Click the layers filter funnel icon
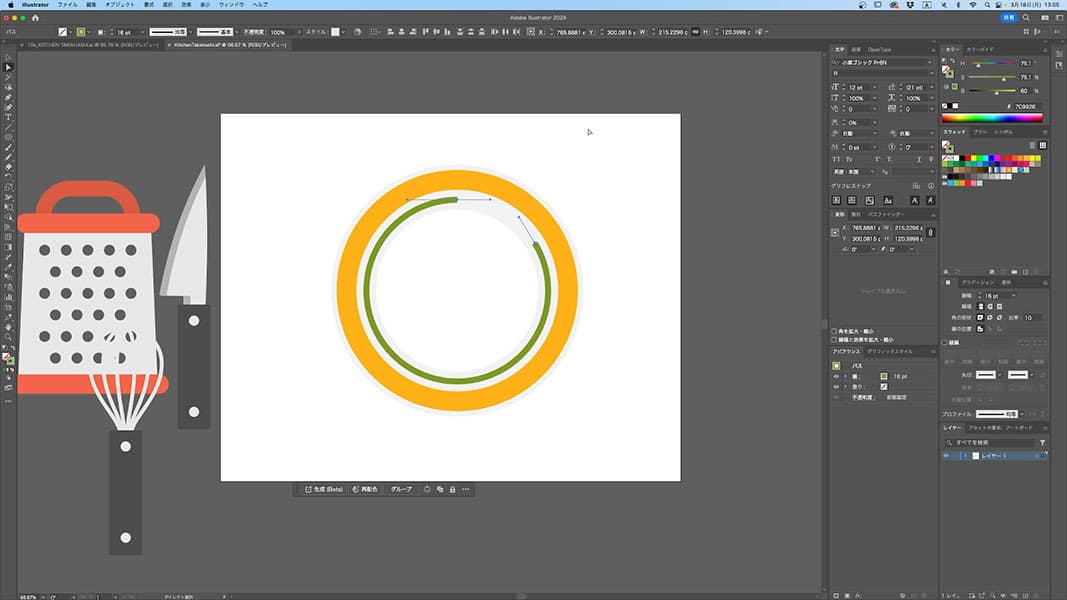This screenshot has width=1067, height=600. pos(1042,442)
